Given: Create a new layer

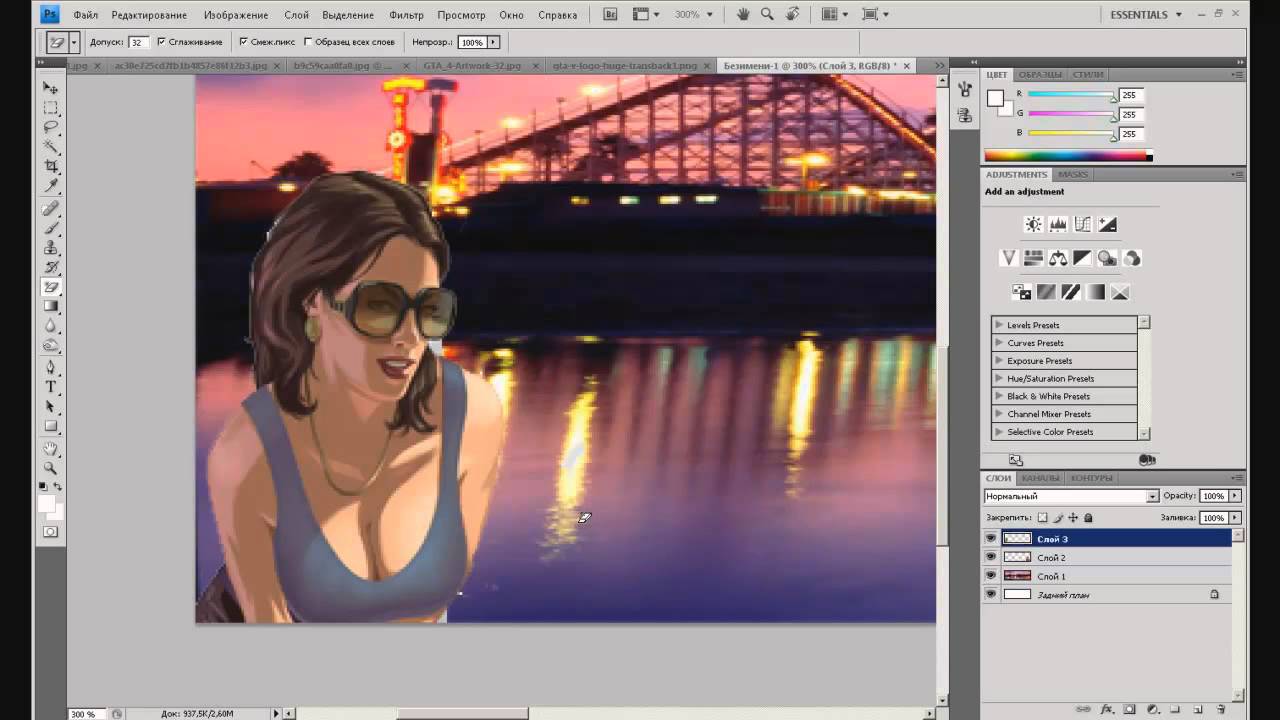Looking at the screenshot, I should coord(1197,709).
